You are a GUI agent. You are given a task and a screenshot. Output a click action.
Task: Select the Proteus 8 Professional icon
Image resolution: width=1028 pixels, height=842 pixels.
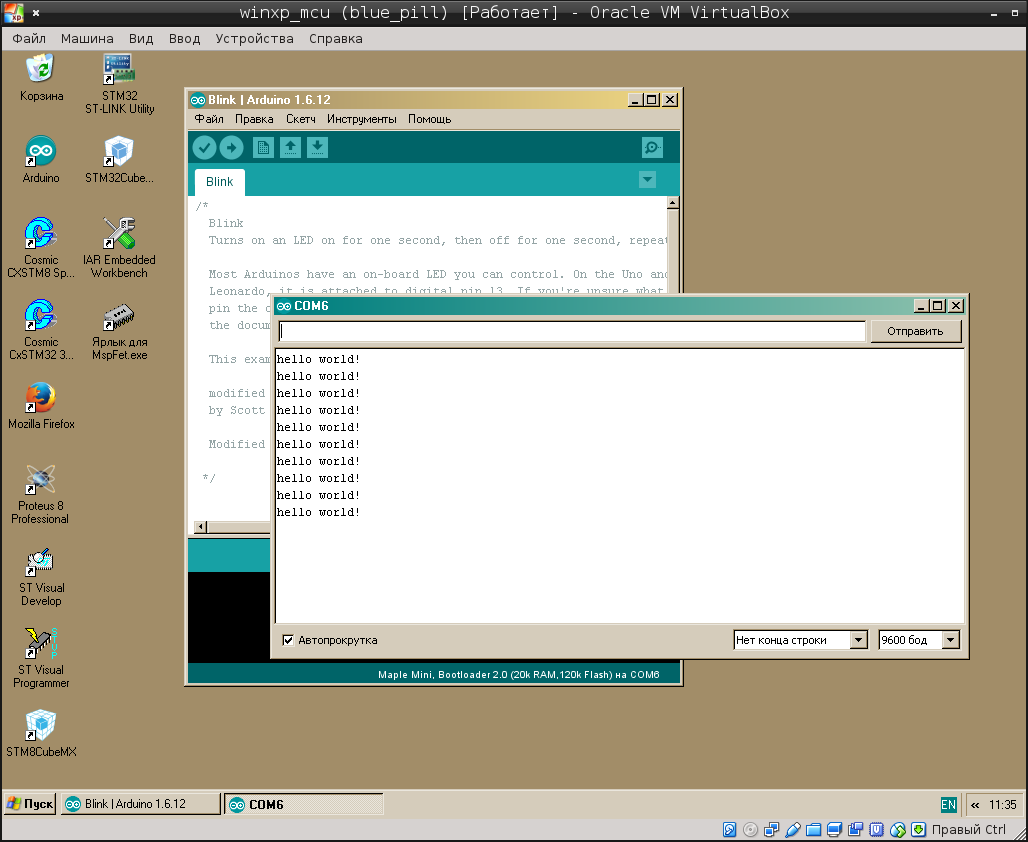pyautogui.click(x=41, y=494)
